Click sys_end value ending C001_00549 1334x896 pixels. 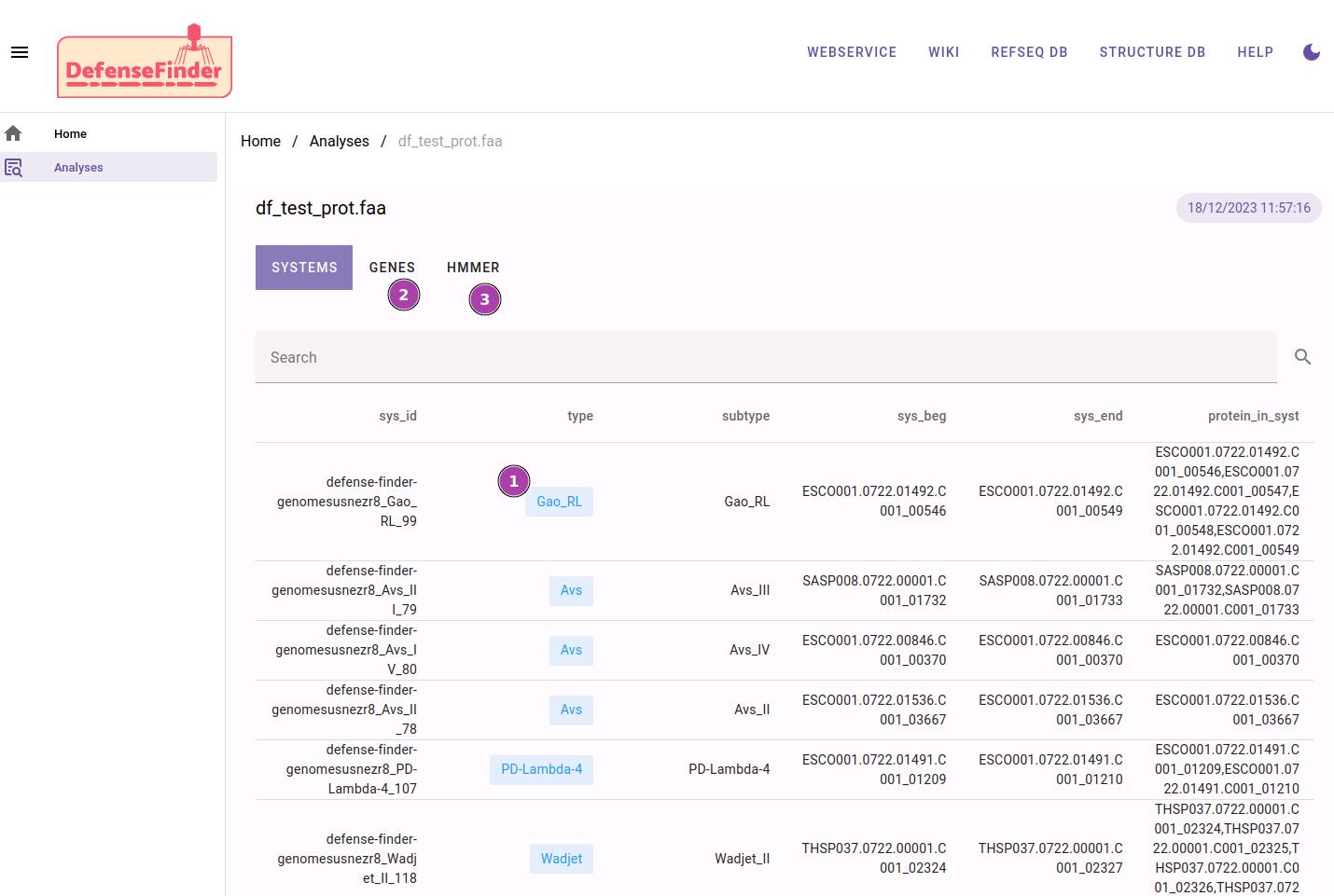[1050, 501]
